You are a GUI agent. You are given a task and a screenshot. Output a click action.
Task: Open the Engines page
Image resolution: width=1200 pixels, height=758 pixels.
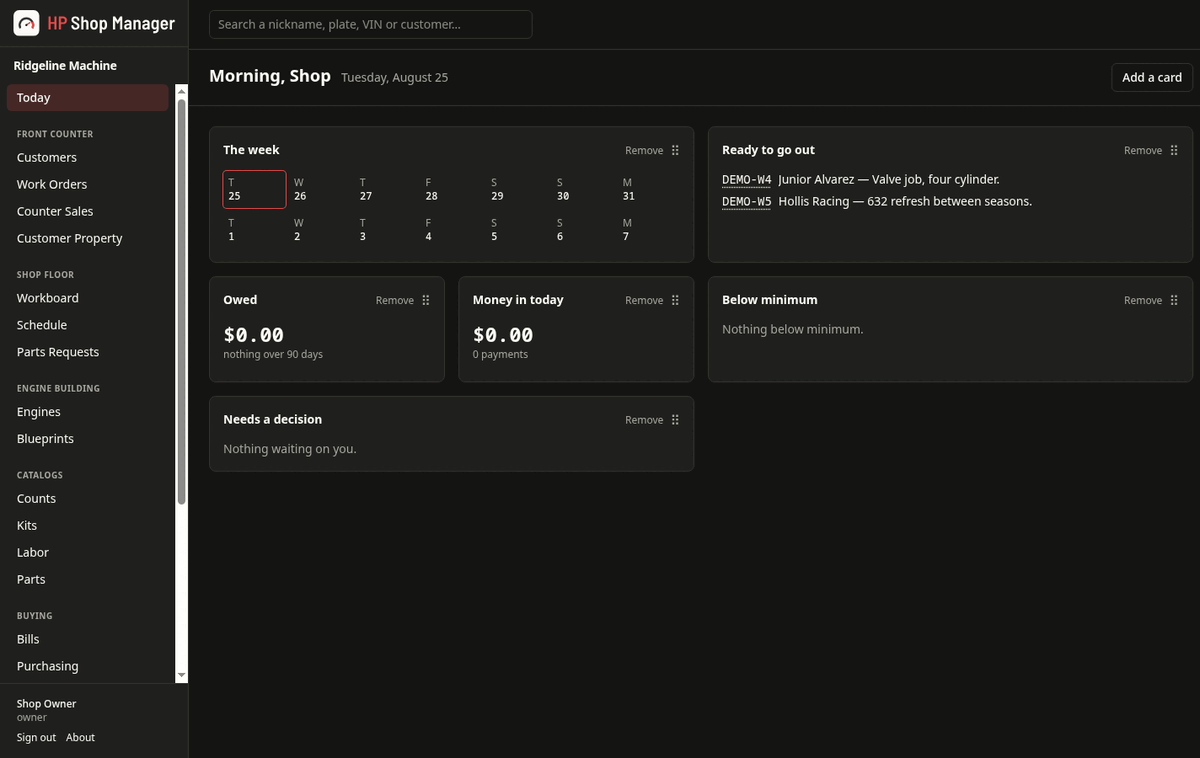[x=87, y=412]
